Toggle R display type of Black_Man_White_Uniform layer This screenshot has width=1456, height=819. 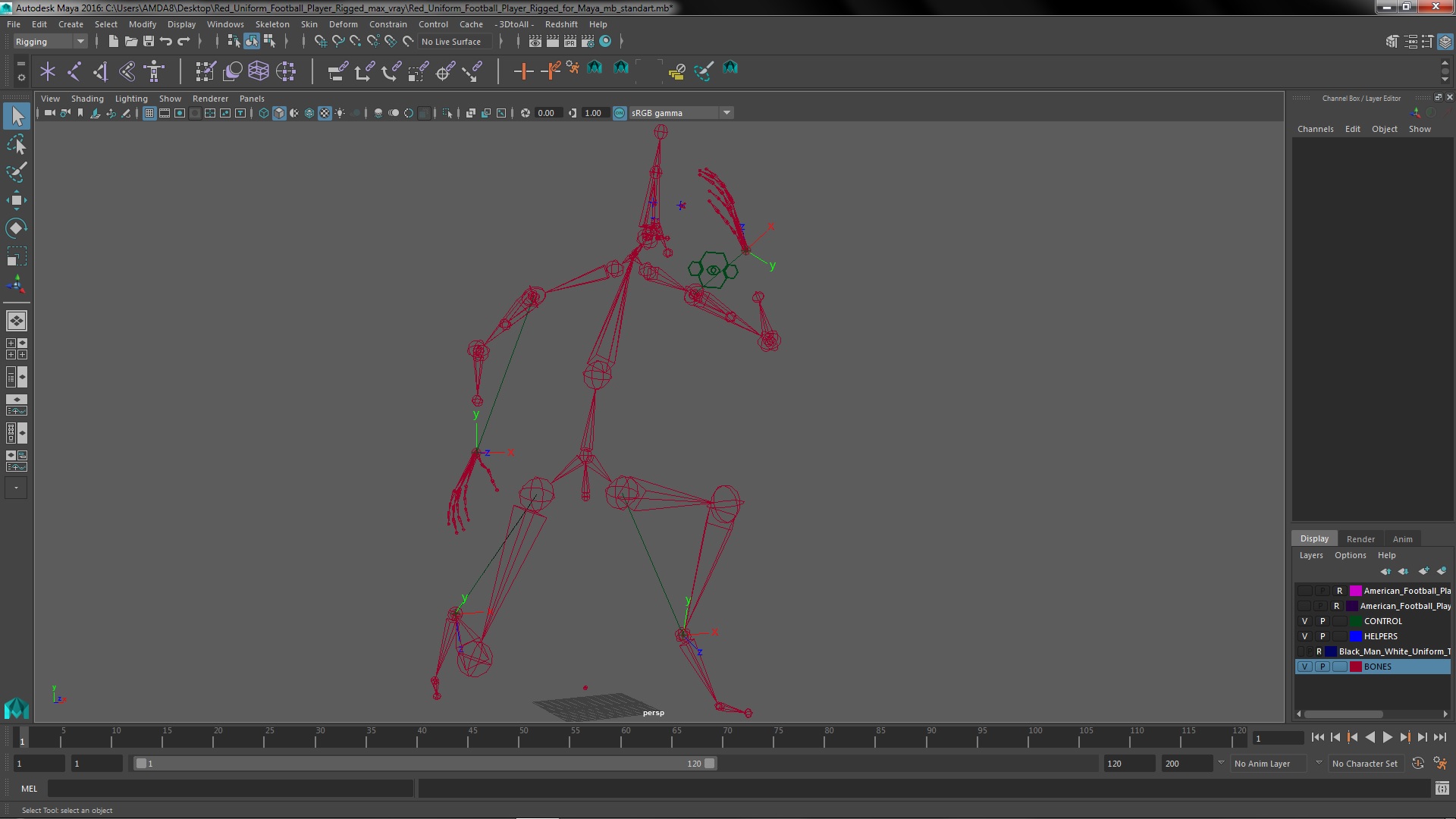[x=1319, y=651]
